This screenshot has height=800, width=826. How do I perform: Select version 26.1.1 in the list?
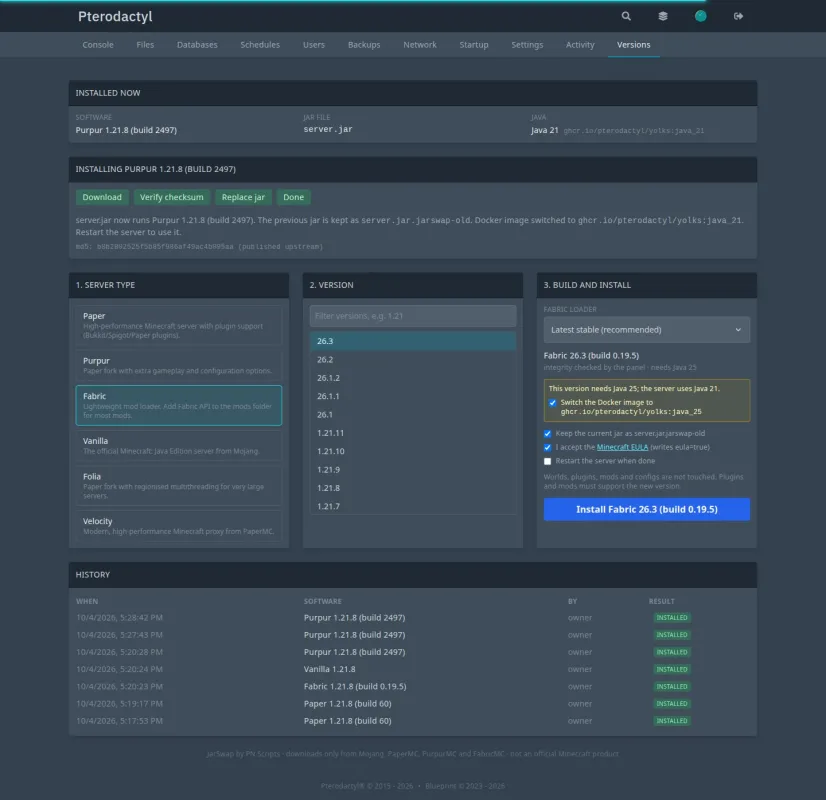413,396
